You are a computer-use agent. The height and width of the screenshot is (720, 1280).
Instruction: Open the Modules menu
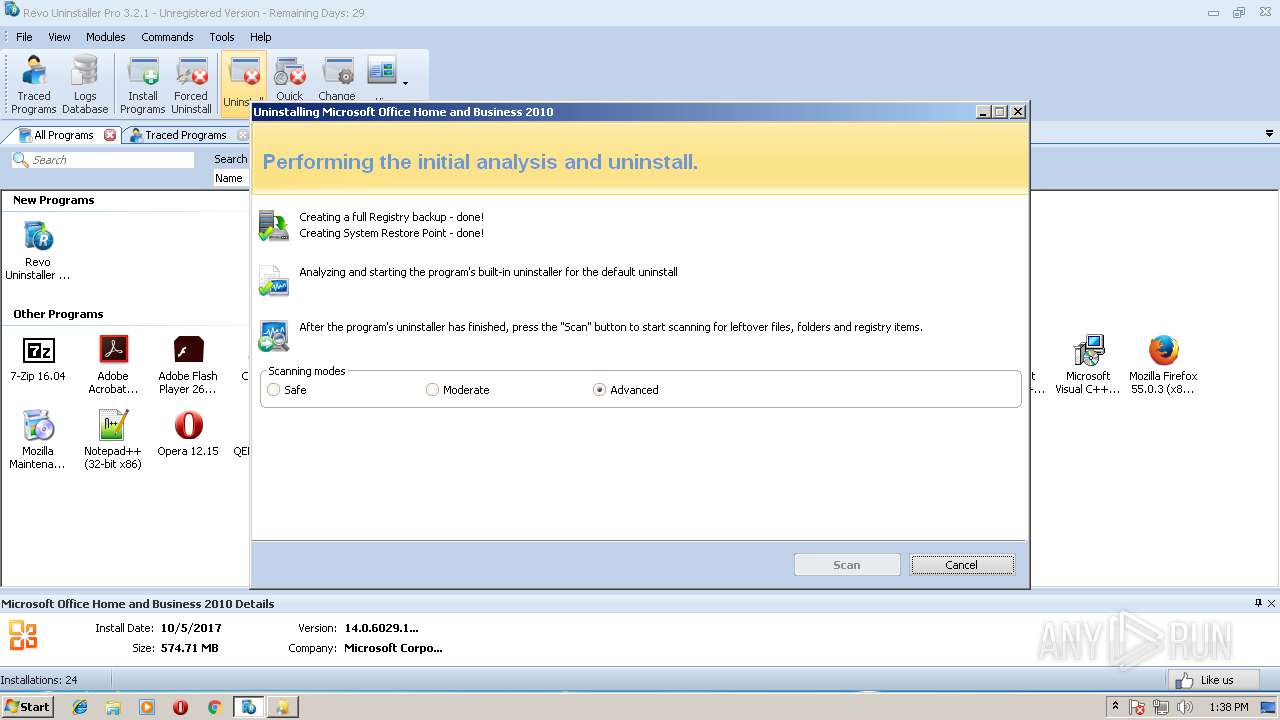105,37
